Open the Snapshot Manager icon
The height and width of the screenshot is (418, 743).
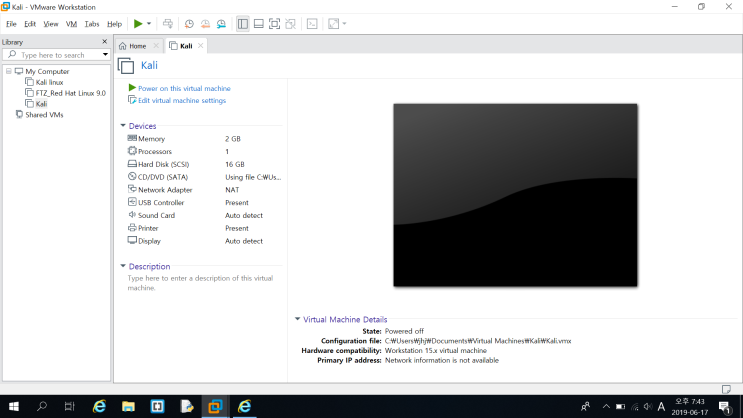[x=221, y=24]
